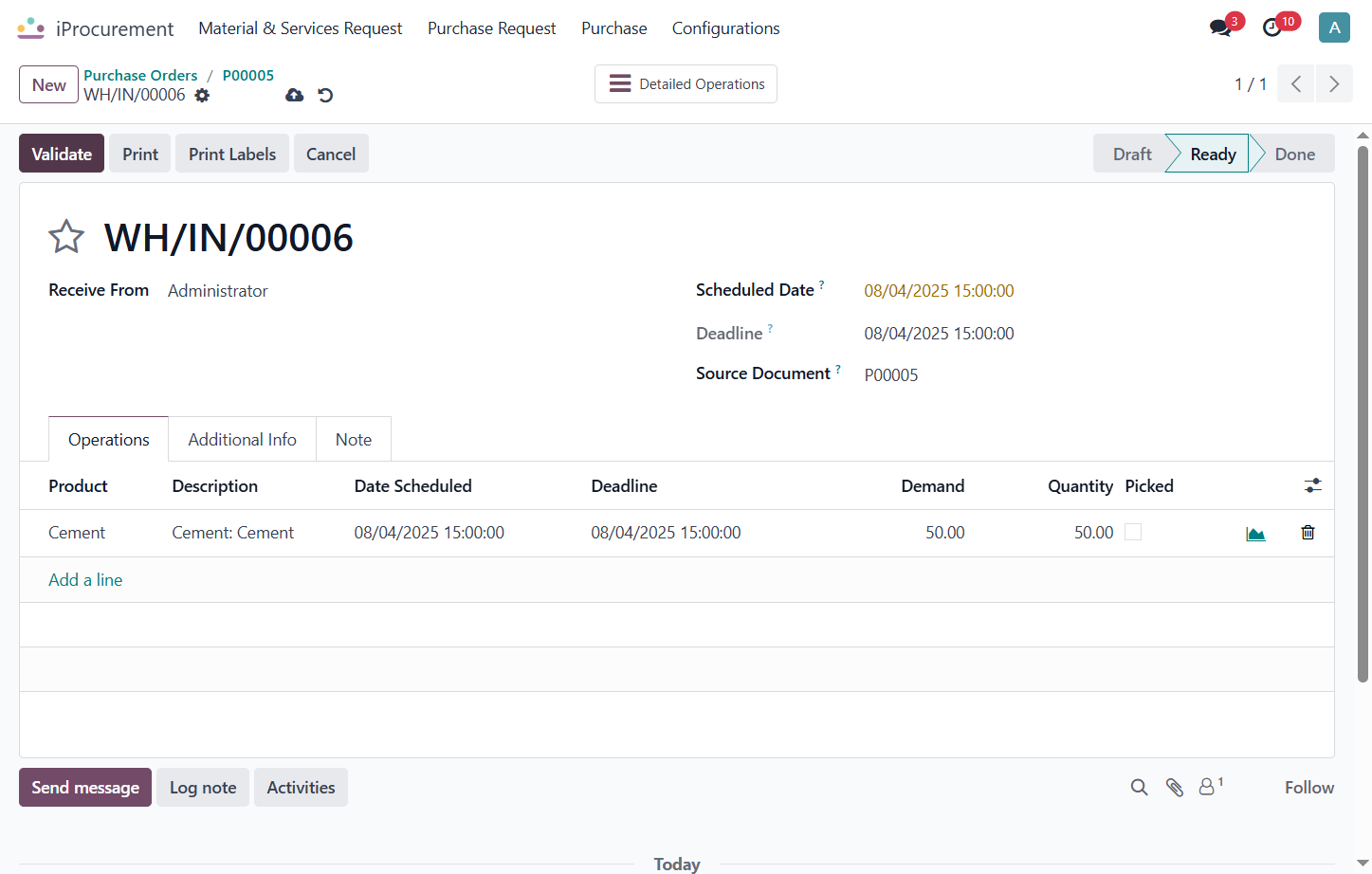This screenshot has width=1372, height=874.
Task: Switch to the Note tab
Action: (354, 439)
